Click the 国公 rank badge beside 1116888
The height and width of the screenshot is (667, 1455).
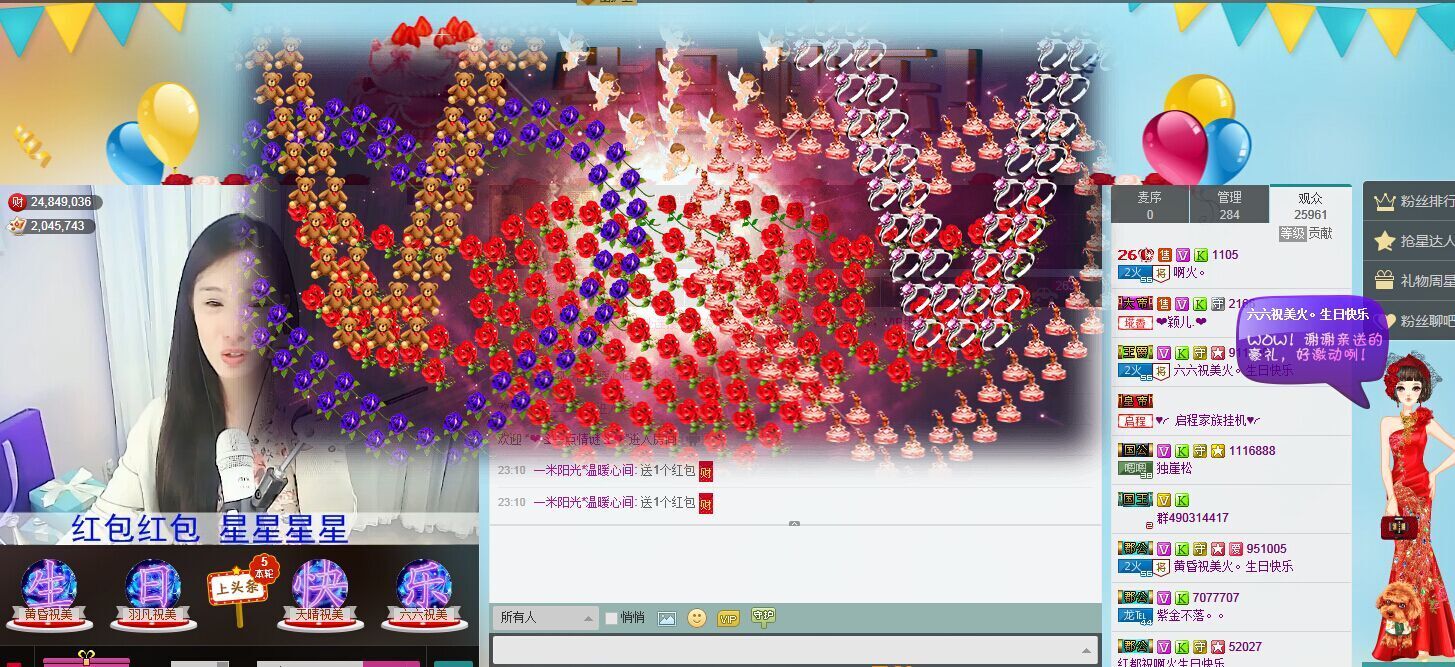click(1134, 451)
